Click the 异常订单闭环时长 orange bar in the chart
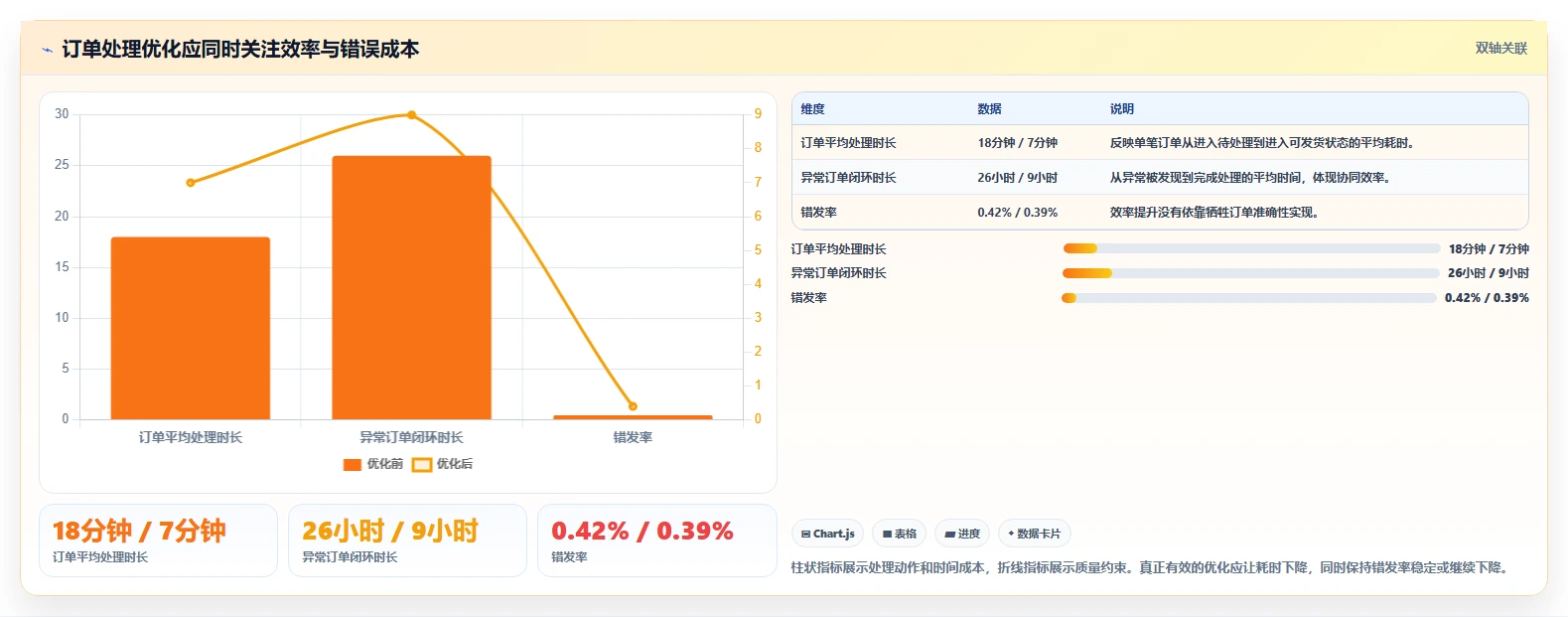 (x=411, y=287)
